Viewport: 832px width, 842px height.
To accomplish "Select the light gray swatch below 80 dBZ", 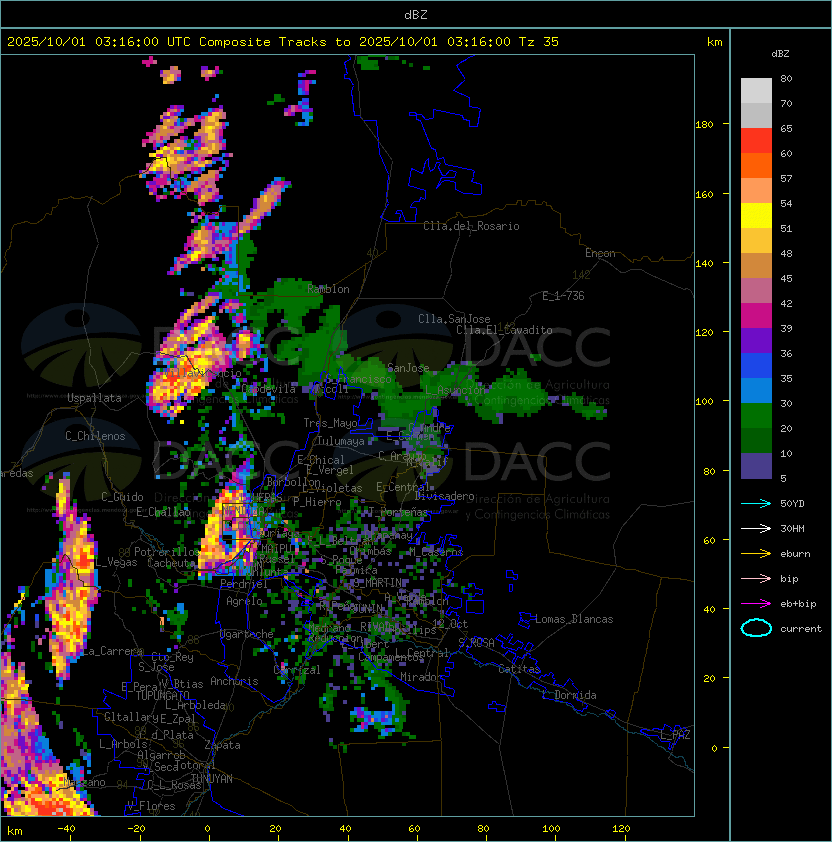I will click(756, 90).
